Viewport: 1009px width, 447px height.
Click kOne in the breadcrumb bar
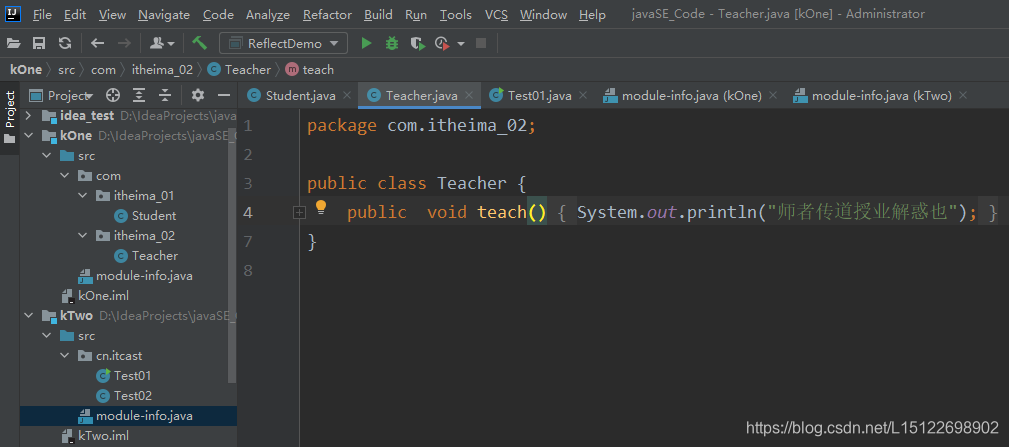point(26,69)
